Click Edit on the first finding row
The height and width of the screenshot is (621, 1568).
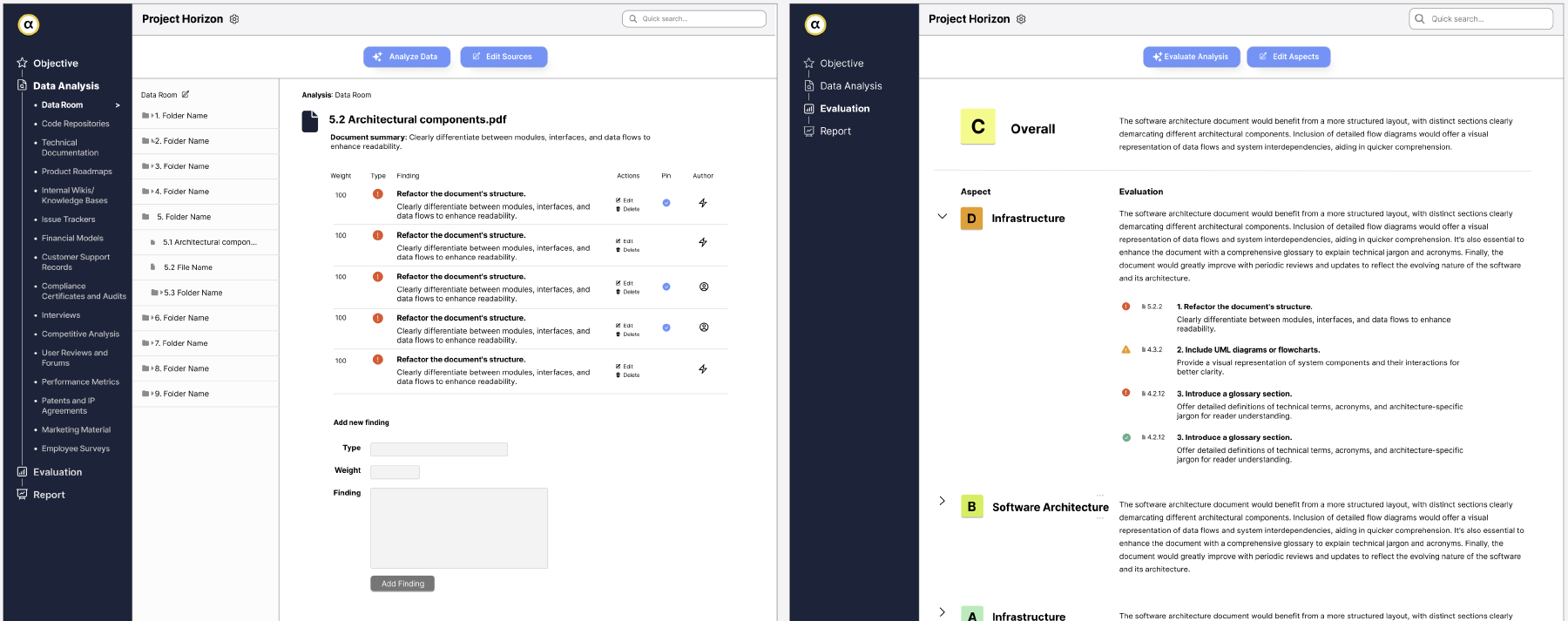tap(625, 200)
